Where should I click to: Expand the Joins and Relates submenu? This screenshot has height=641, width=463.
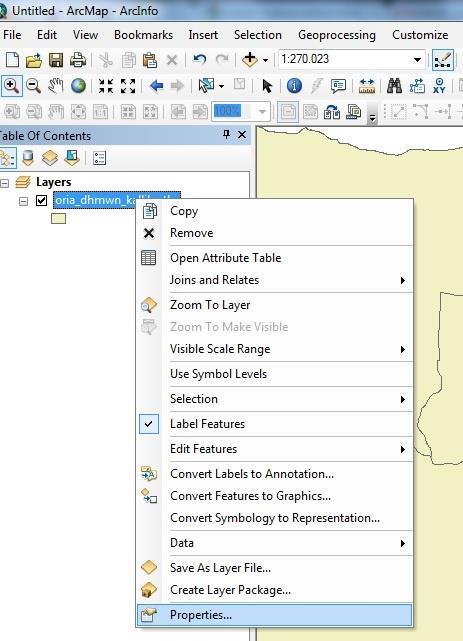tap(403, 280)
